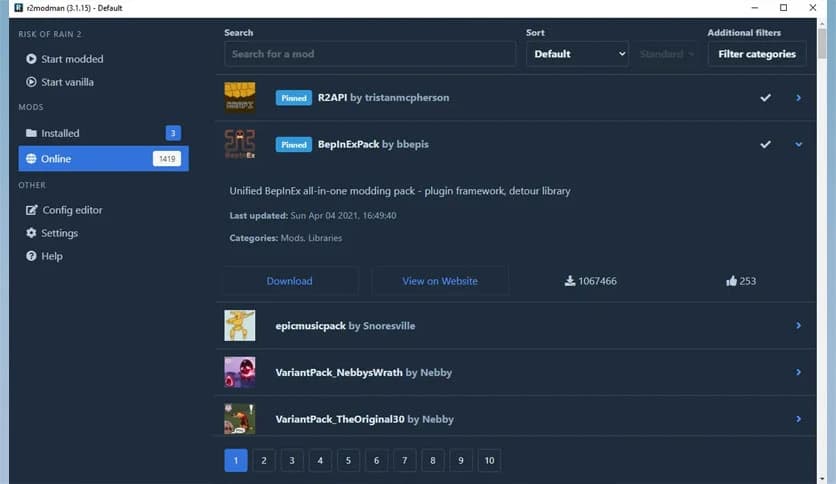Click the "VariantPack_TheOriginal30 by Nebby" title
Image resolution: width=836 pixels, height=484 pixels.
click(x=365, y=420)
